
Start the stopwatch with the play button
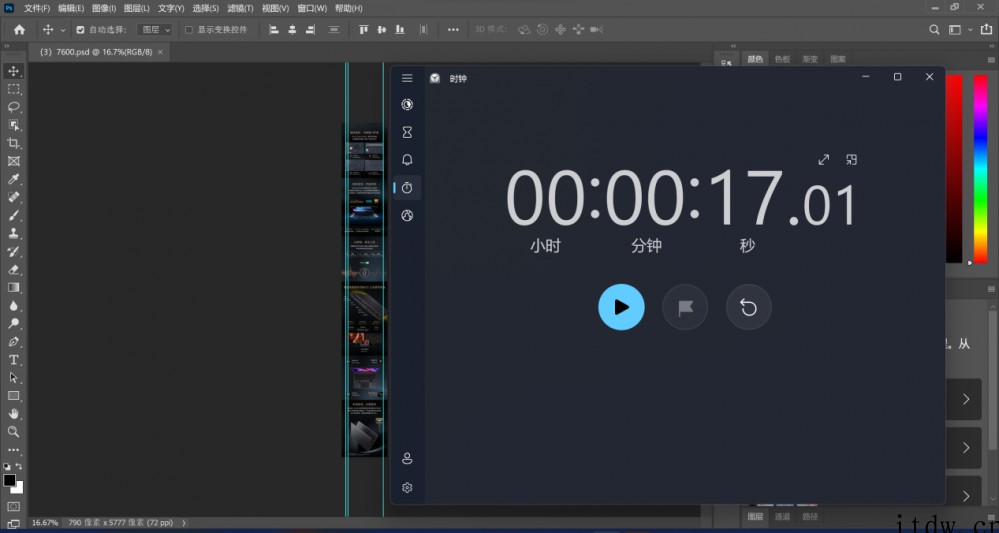click(x=621, y=307)
